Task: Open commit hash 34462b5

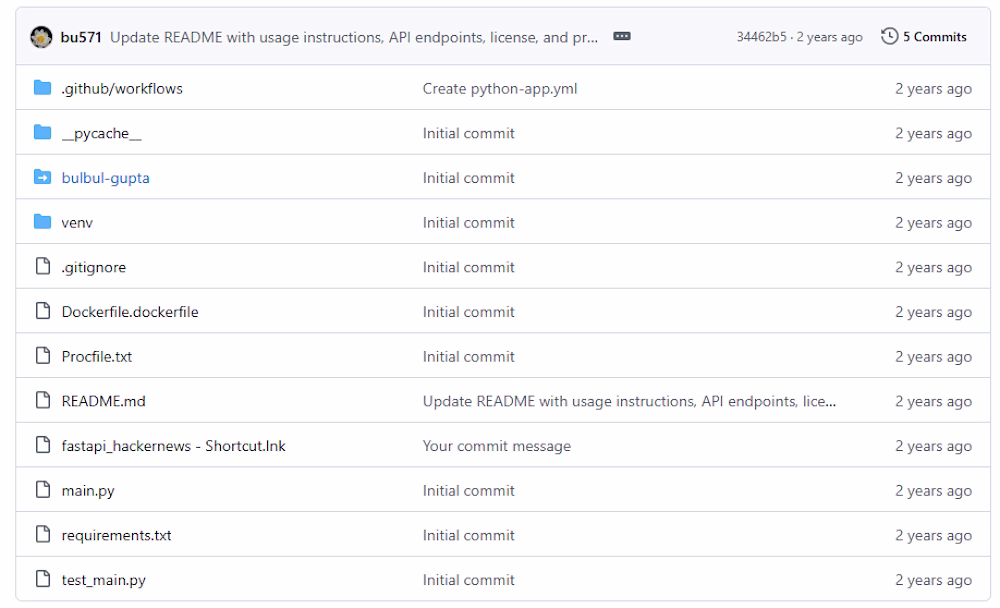Action: 761,37
